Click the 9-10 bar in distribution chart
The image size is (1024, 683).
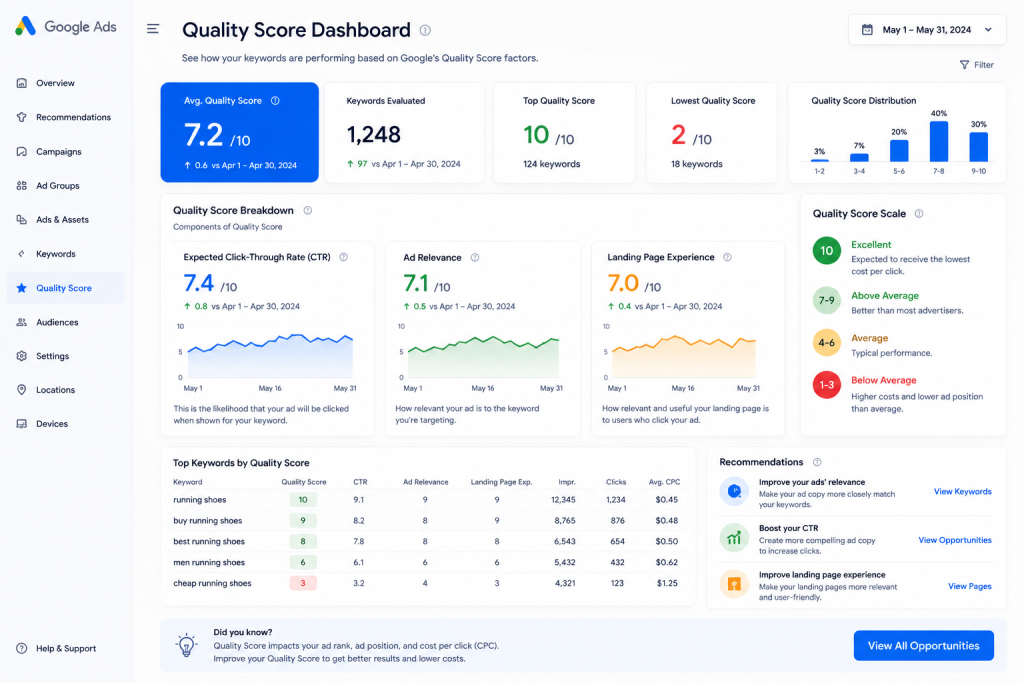coord(978,147)
